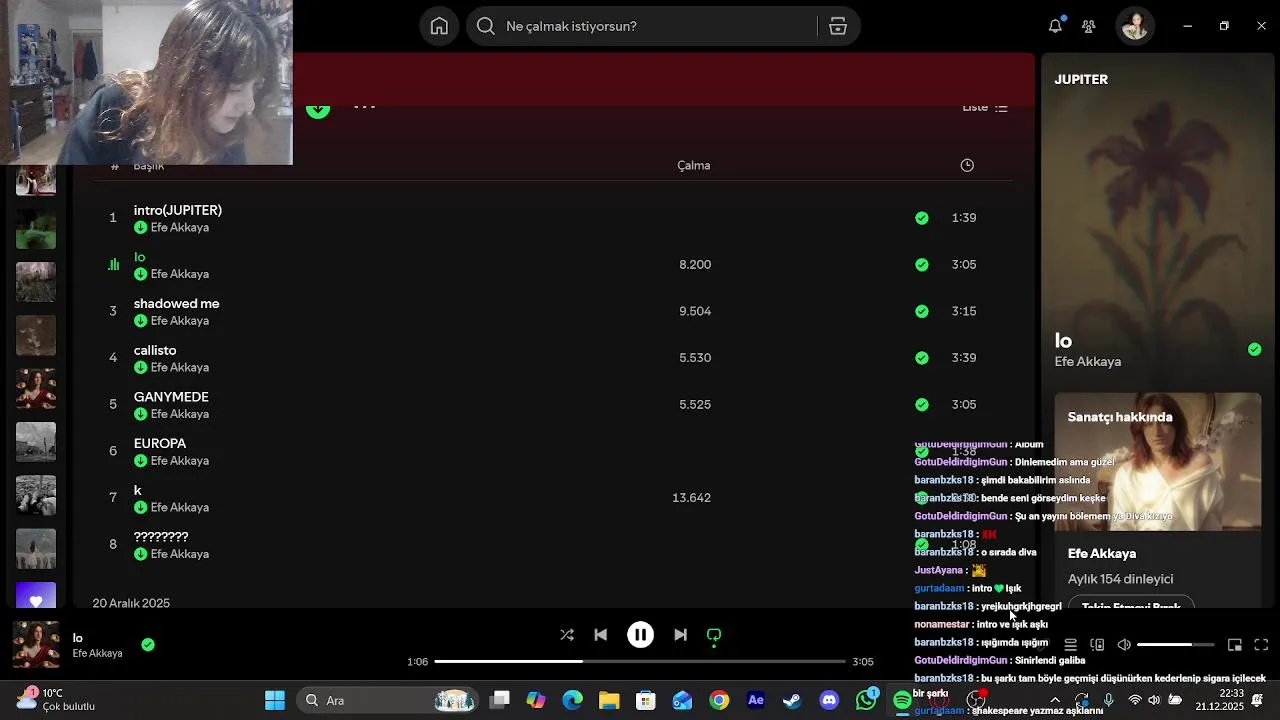Click the song progress bar
Image resolution: width=1280 pixels, height=720 pixels.
[x=640, y=661]
